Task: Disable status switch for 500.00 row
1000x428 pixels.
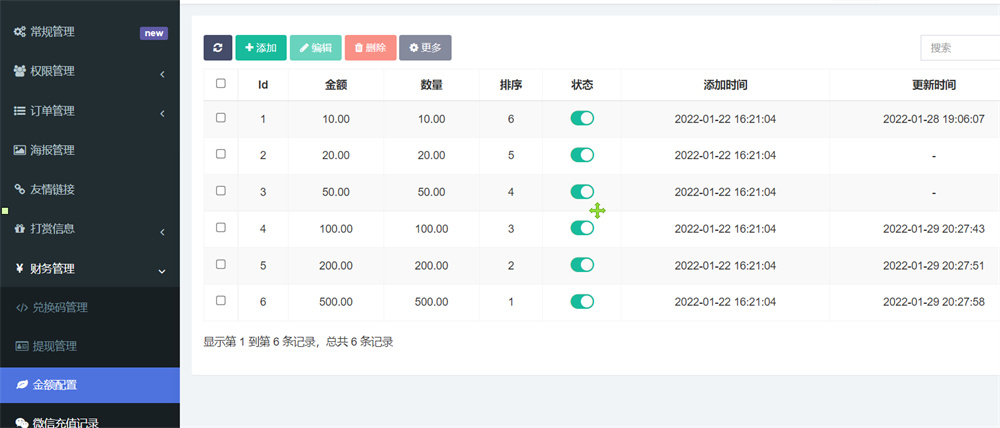Action: pos(582,301)
